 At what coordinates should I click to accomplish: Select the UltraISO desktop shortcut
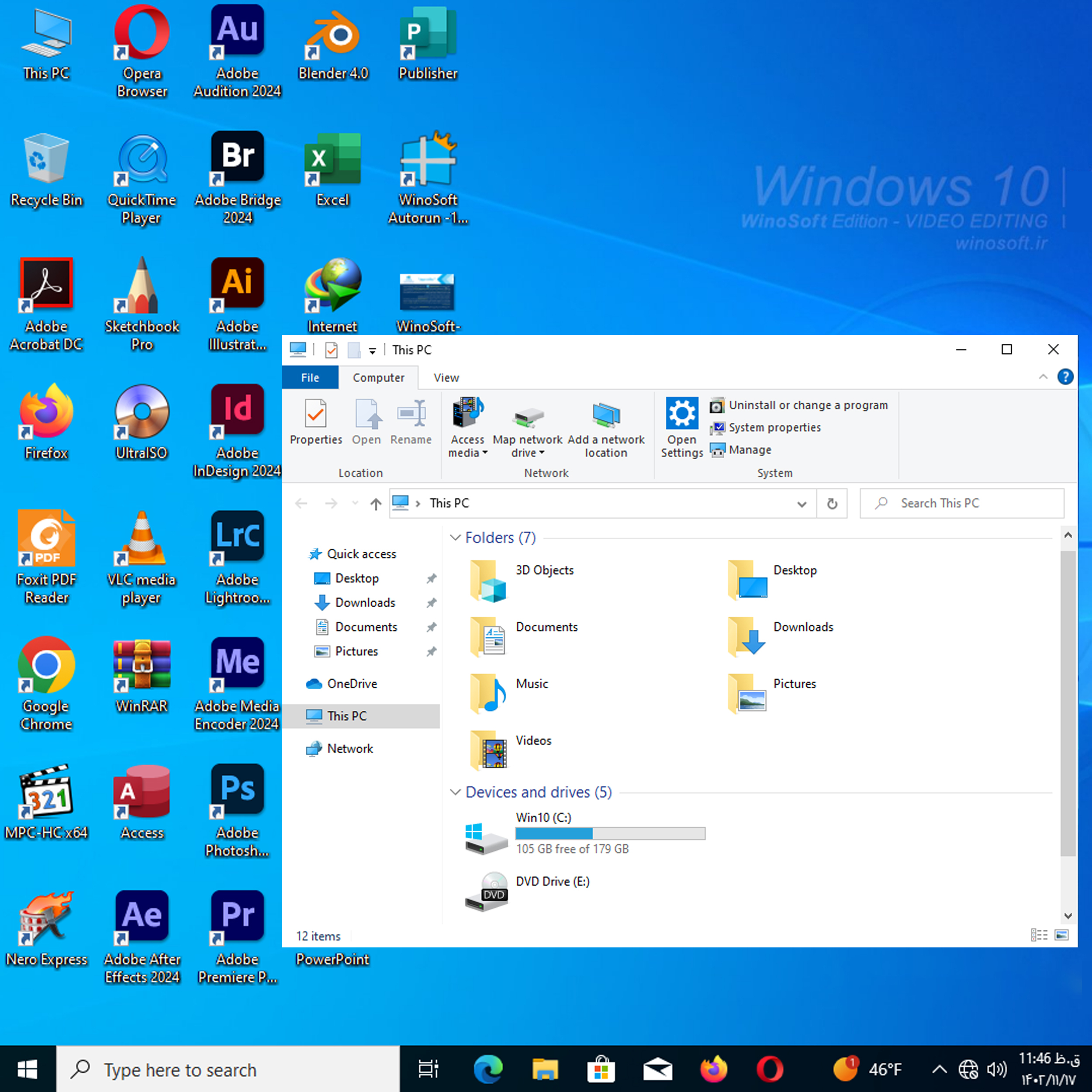pyautogui.click(x=141, y=422)
